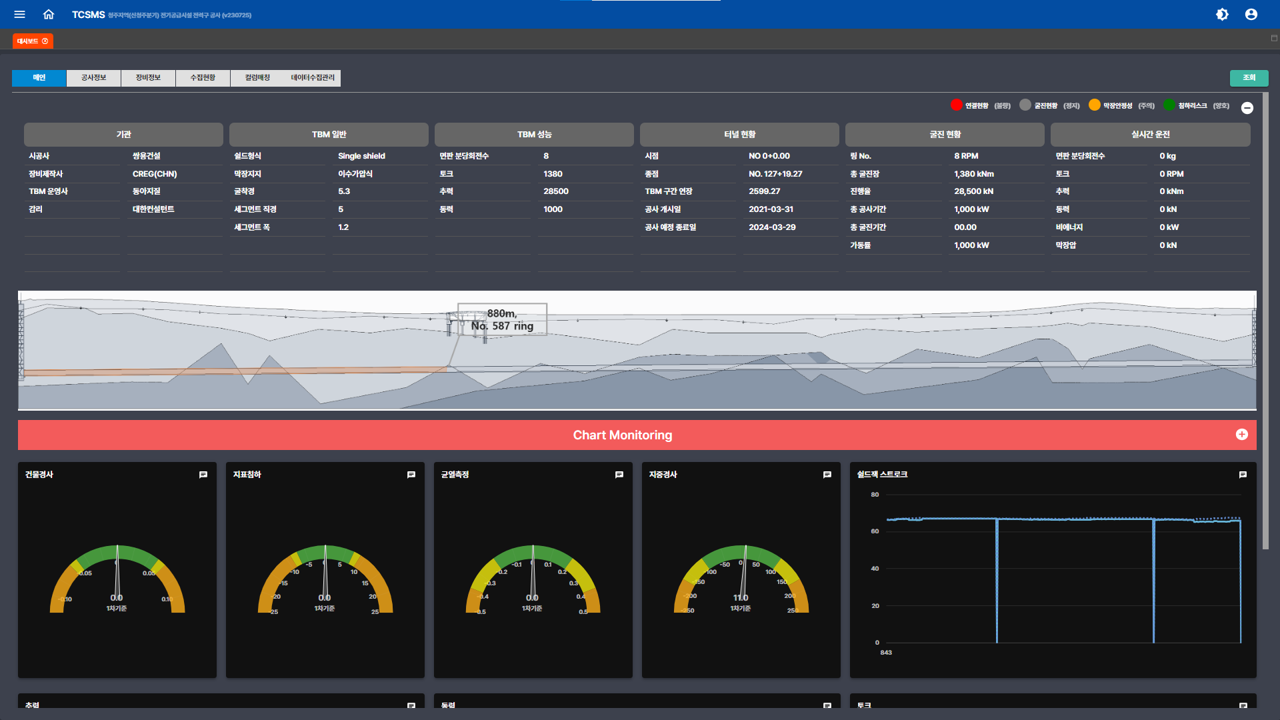Screen dimensions: 1280x720
Task: Select the 메인 tab
Action: pyautogui.click(x=39, y=78)
